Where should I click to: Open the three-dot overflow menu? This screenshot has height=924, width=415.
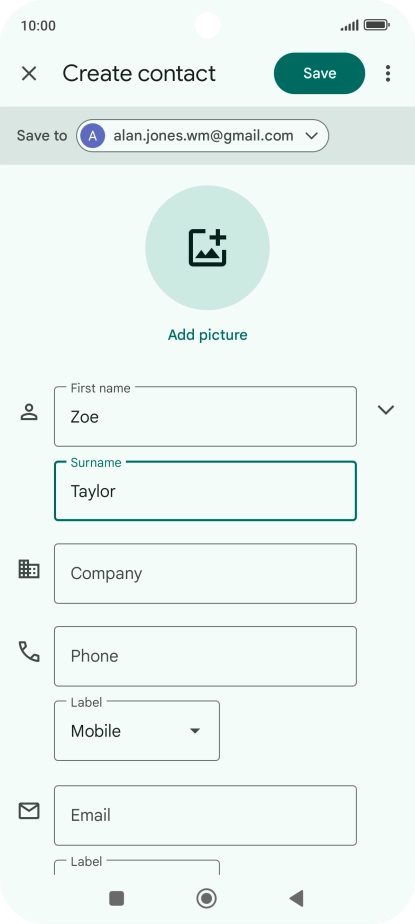click(x=387, y=74)
